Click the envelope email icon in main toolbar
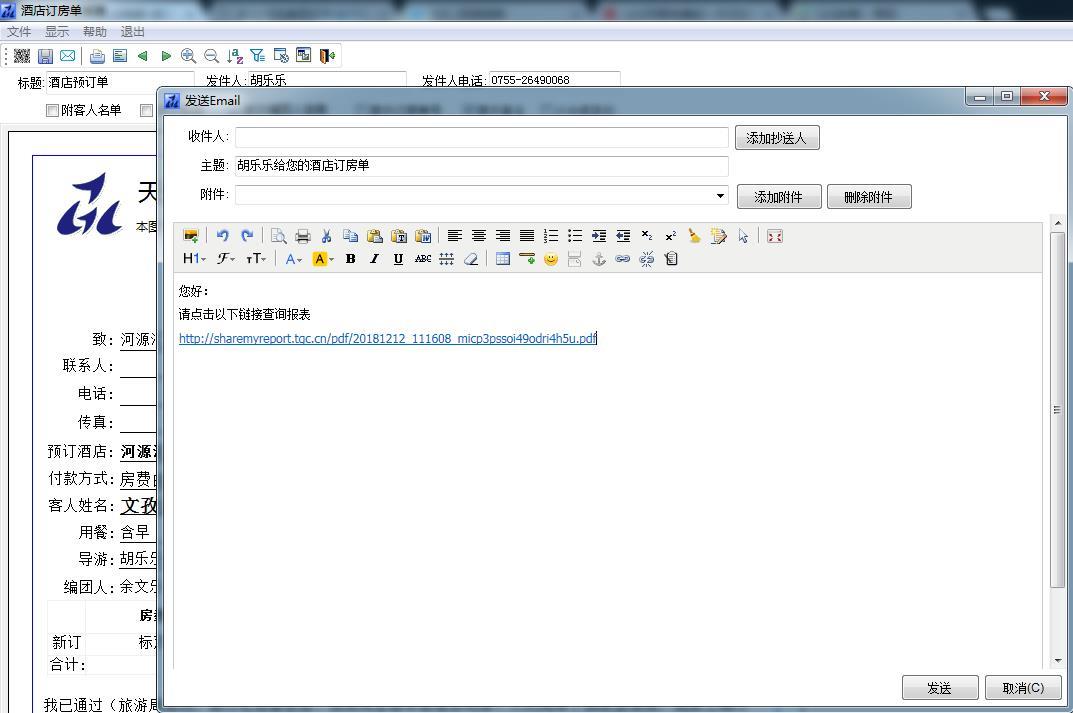The width and height of the screenshot is (1073, 713). pyautogui.click(x=68, y=56)
